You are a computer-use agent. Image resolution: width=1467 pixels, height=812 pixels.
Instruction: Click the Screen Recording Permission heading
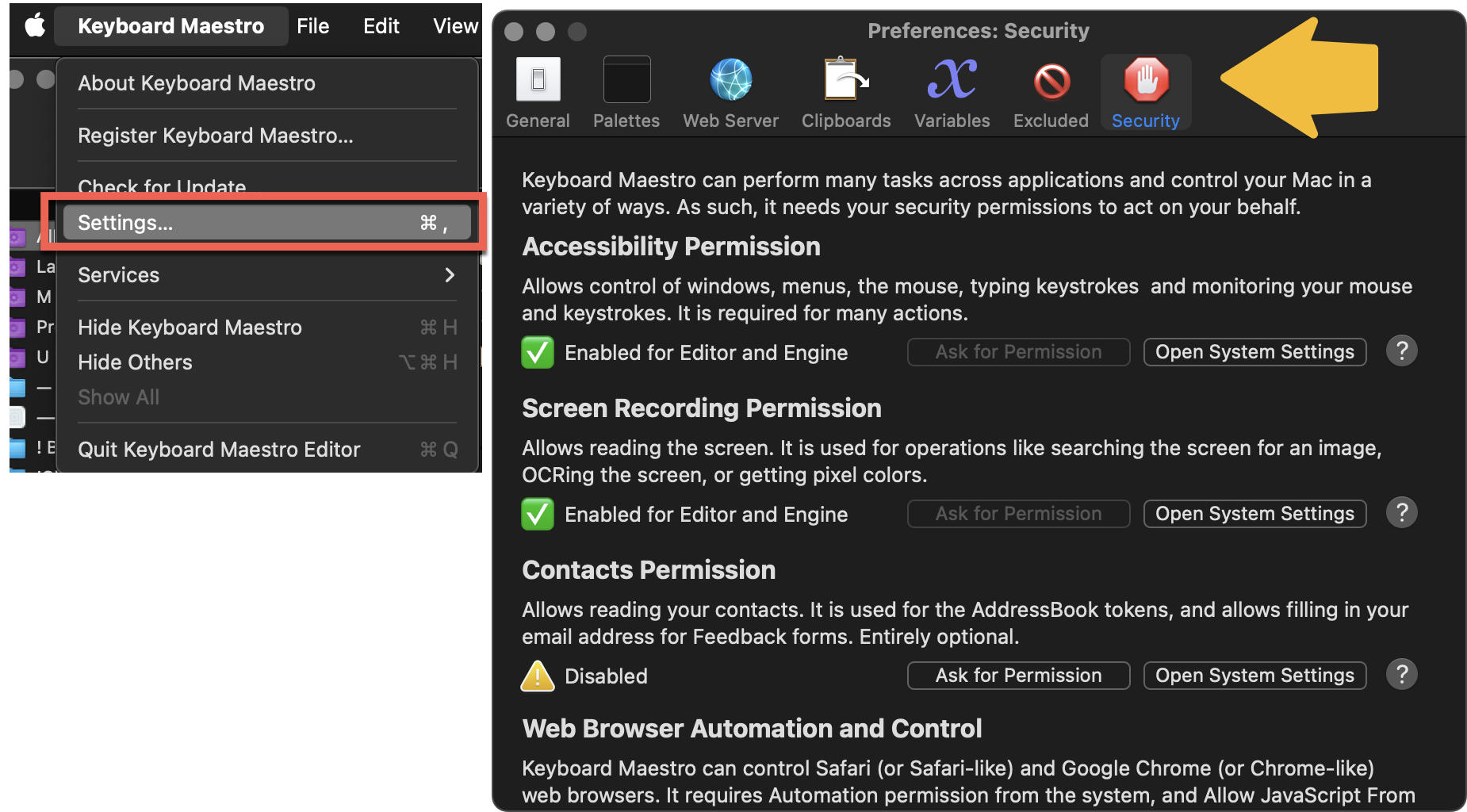[x=702, y=408]
